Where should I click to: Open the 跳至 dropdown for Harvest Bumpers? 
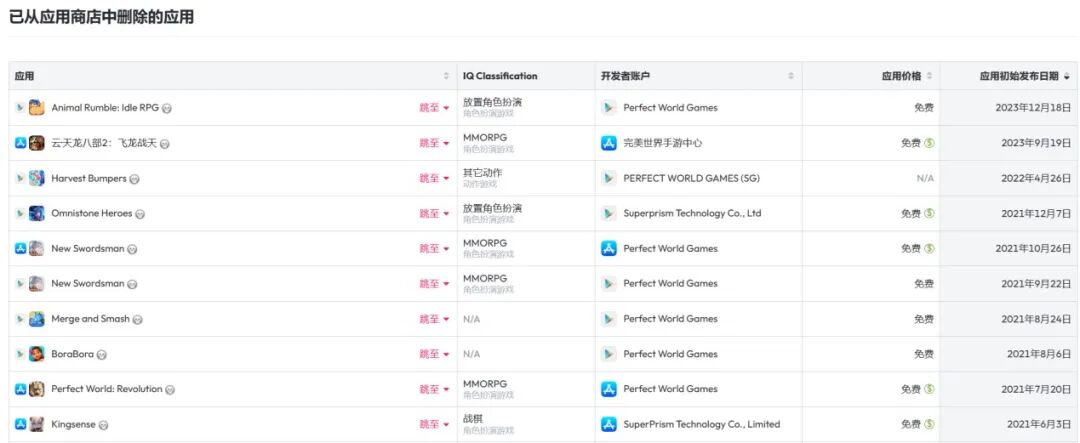(434, 178)
